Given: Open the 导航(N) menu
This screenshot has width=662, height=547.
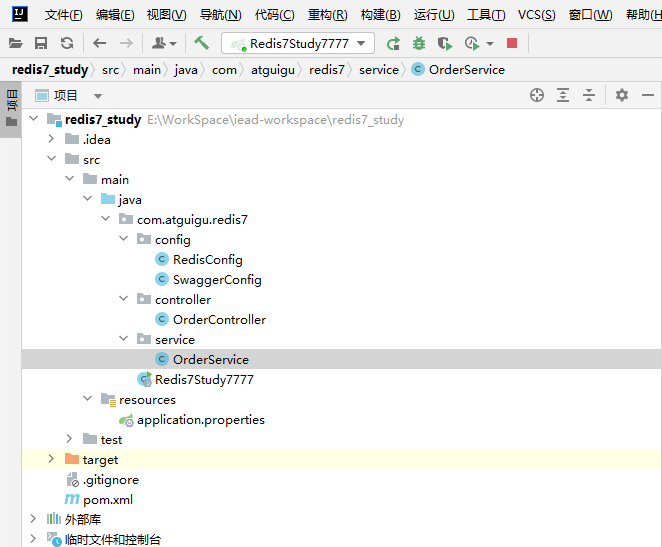Looking at the screenshot, I should (x=220, y=15).
